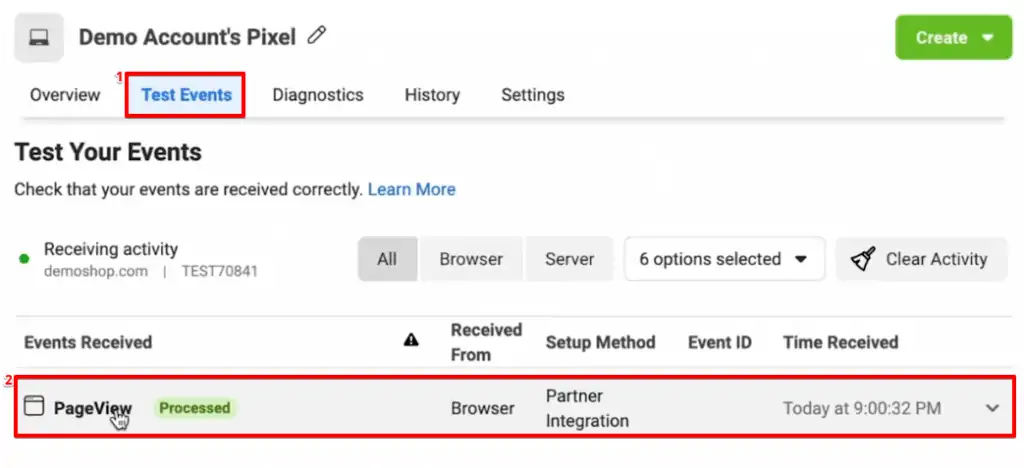1024x468 pixels.
Task: Click the Browser cell in PageView row
Action: [x=483, y=409]
